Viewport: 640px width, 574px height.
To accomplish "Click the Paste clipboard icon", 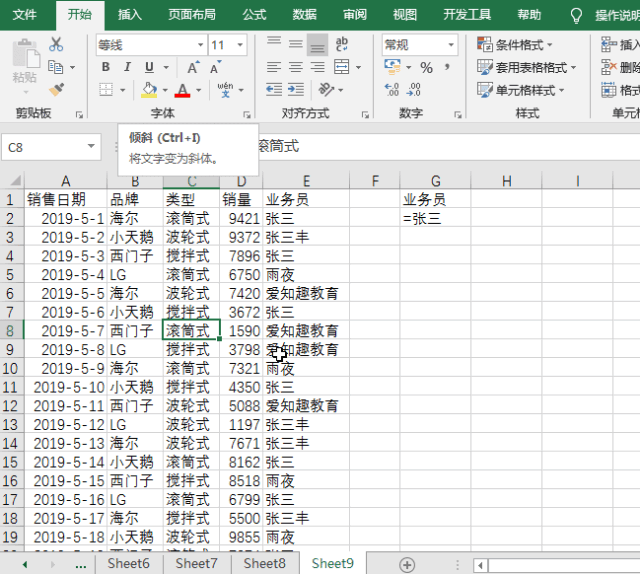I will pyautogui.click(x=26, y=54).
